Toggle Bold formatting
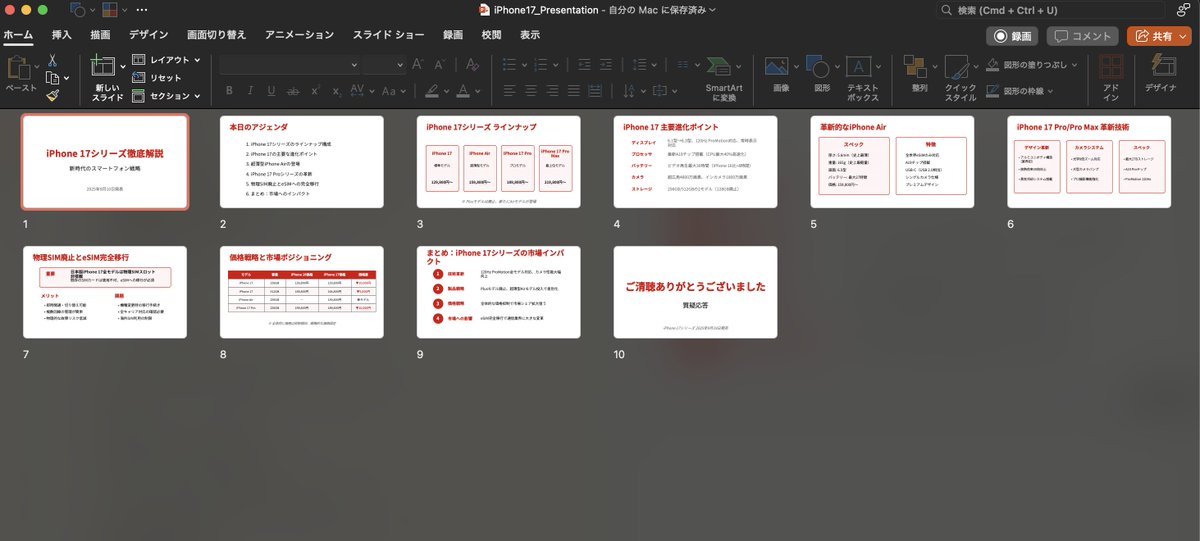The height and width of the screenshot is (541, 1200). pyautogui.click(x=228, y=91)
